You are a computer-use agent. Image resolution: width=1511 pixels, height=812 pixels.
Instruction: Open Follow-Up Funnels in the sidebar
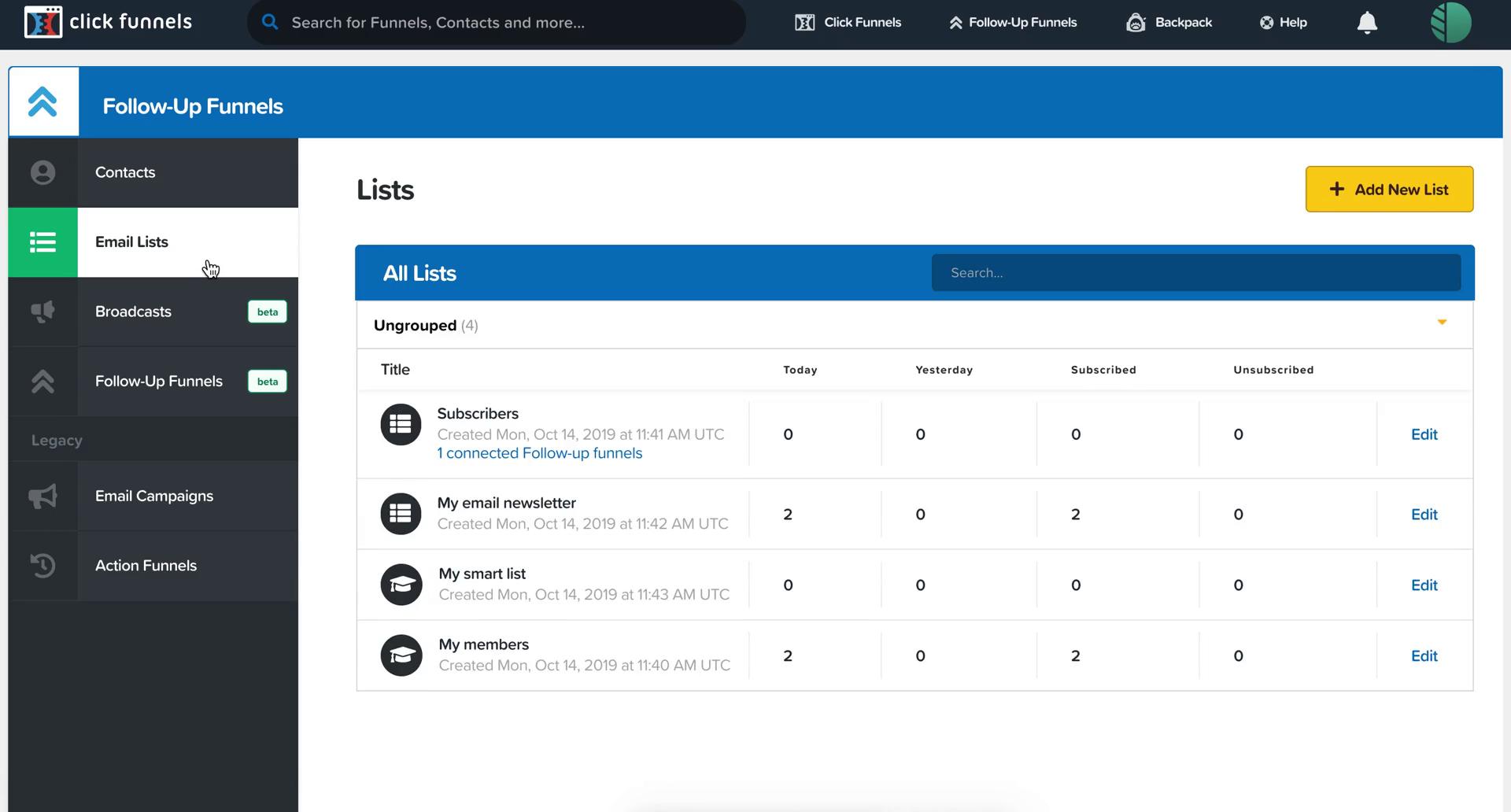pos(153,381)
